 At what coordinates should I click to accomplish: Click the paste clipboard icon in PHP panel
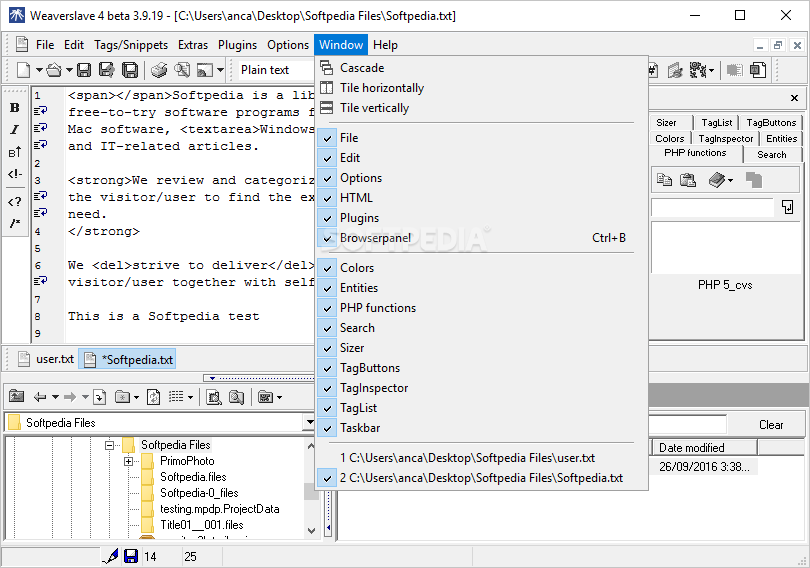688,180
